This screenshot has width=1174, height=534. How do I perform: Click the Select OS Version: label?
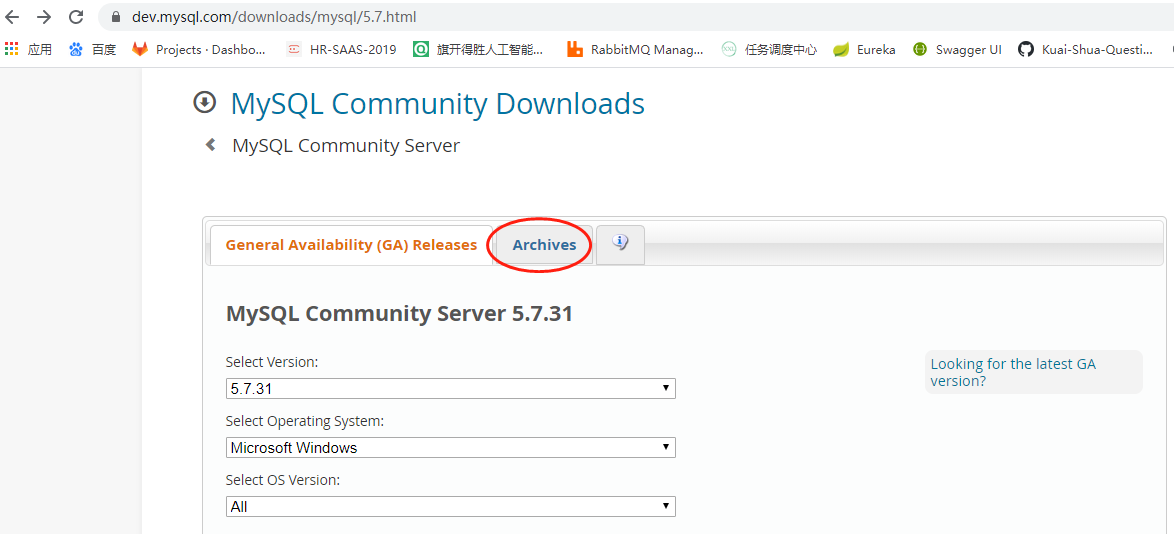(283, 480)
